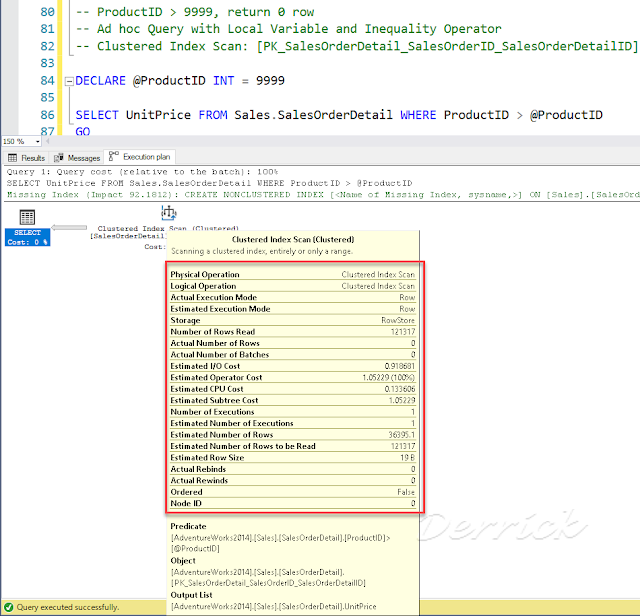
Task: Click the PK_SalesOrderDetail object name in tooltip
Action: pos(268,583)
